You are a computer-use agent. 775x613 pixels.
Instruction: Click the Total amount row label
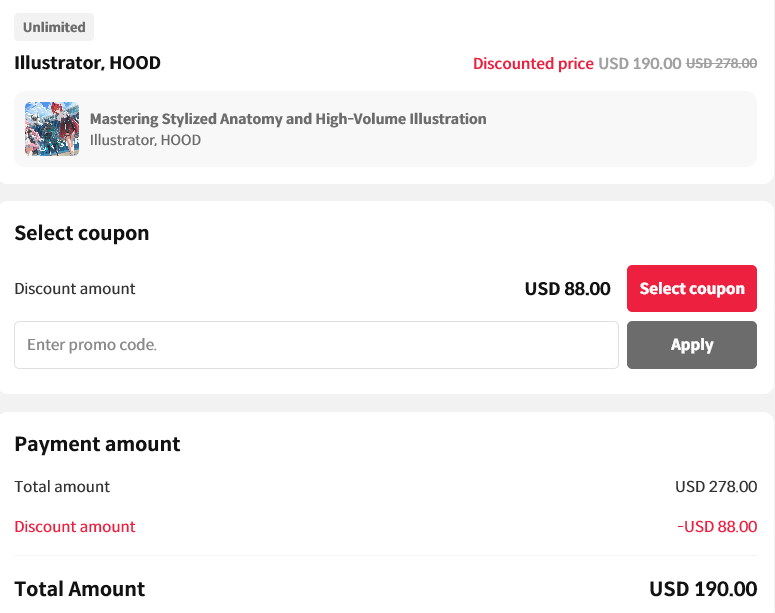[x=62, y=487]
